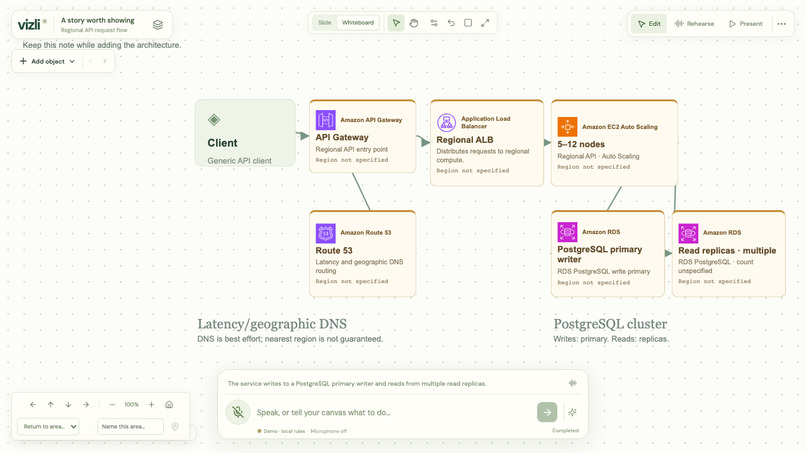Screen dimensions: 806x453
Task: Zoom out with the minus button
Action: 112,405
